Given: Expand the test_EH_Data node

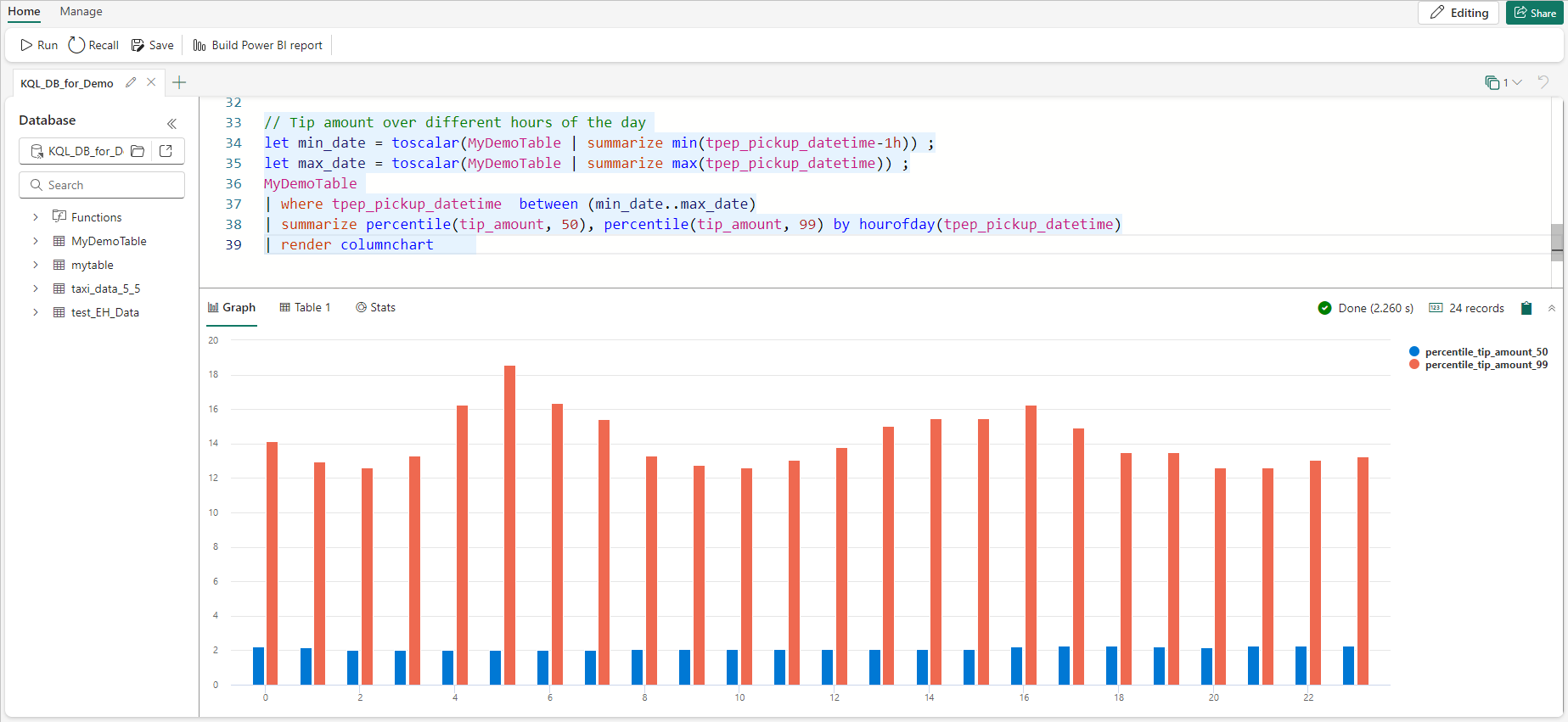Looking at the screenshot, I should (36, 312).
